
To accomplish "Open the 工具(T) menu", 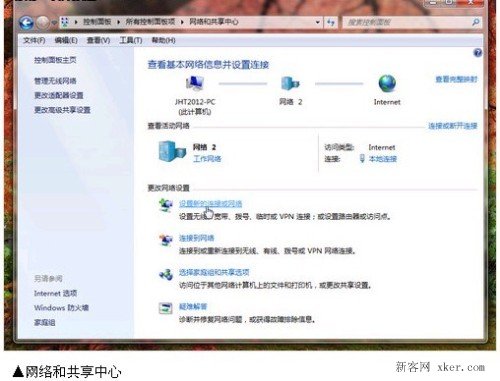I will point(131,40).
